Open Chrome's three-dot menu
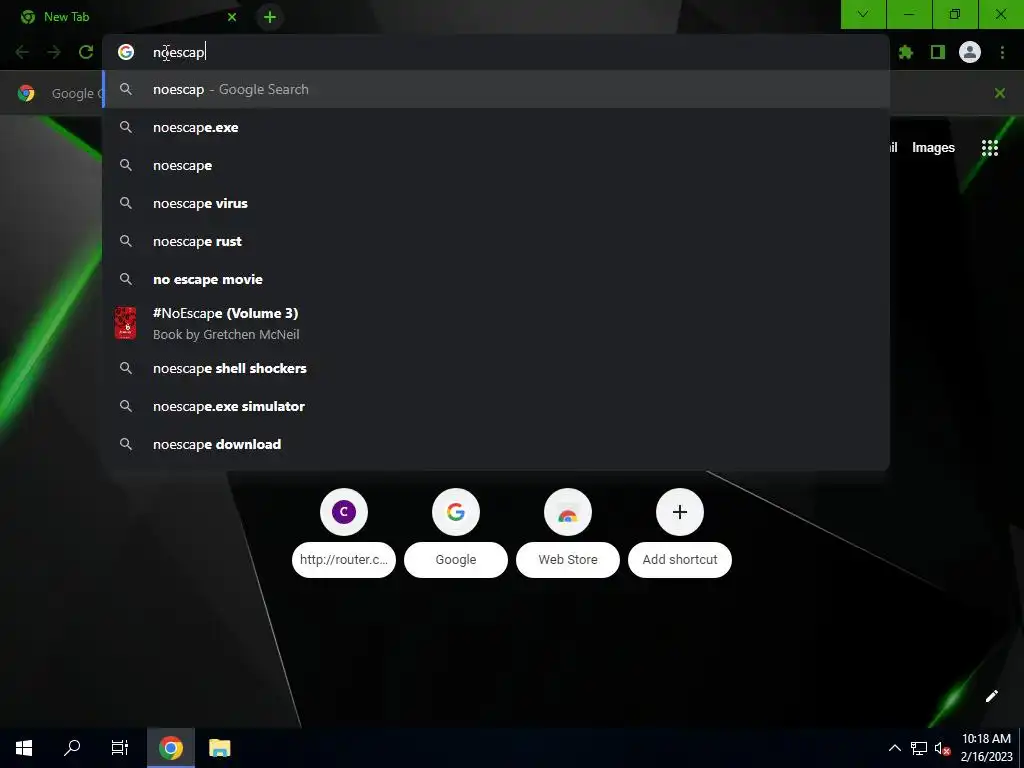Screen dimensions: 1024x768 coord(1002,52)
